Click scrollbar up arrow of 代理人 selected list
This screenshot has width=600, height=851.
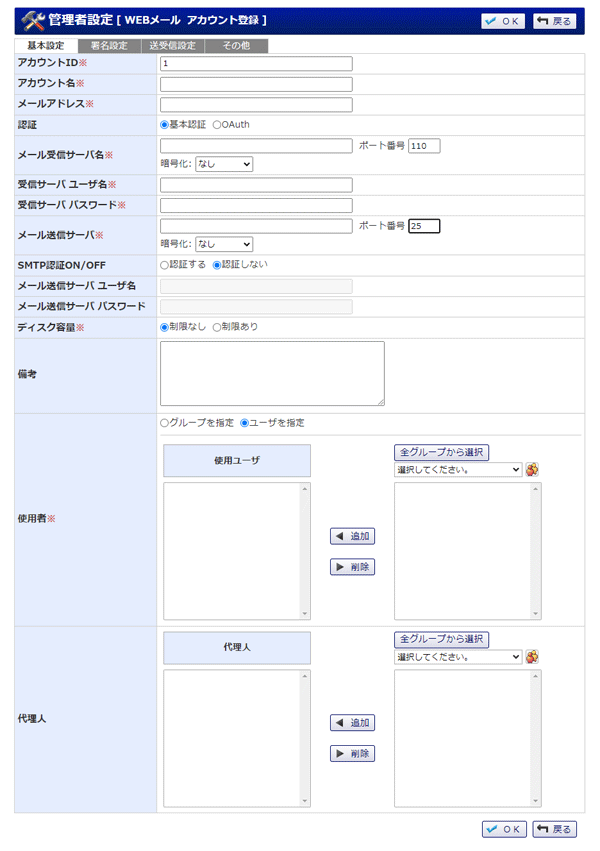(305, 676)
